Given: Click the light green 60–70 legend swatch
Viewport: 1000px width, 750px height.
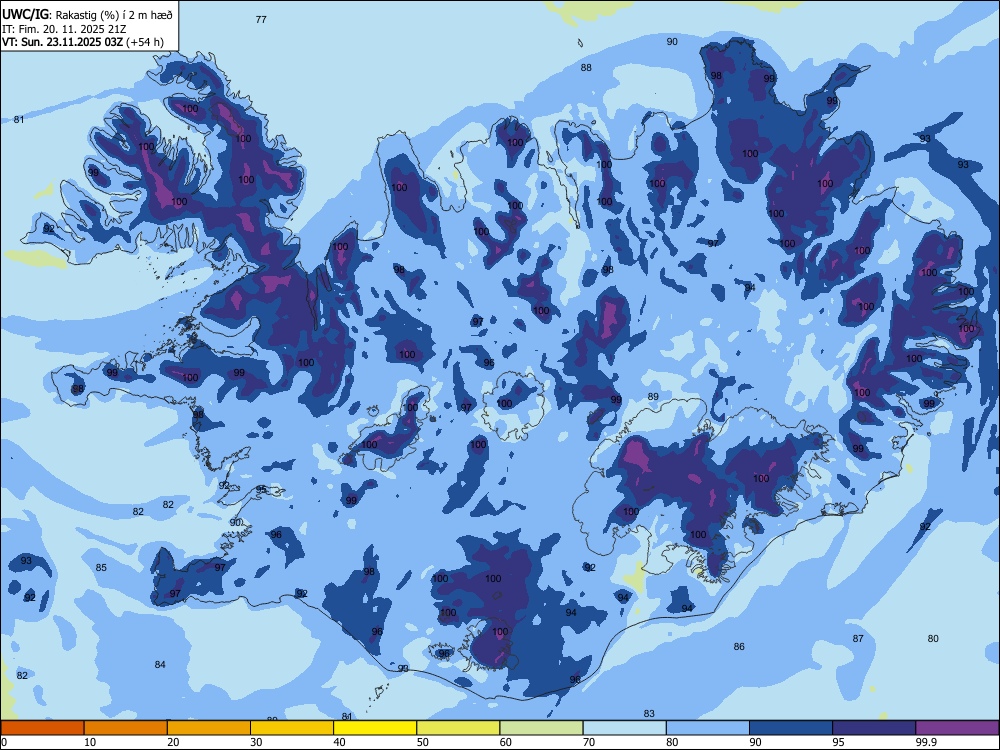Looking at the screenshot, I should 541,728.
